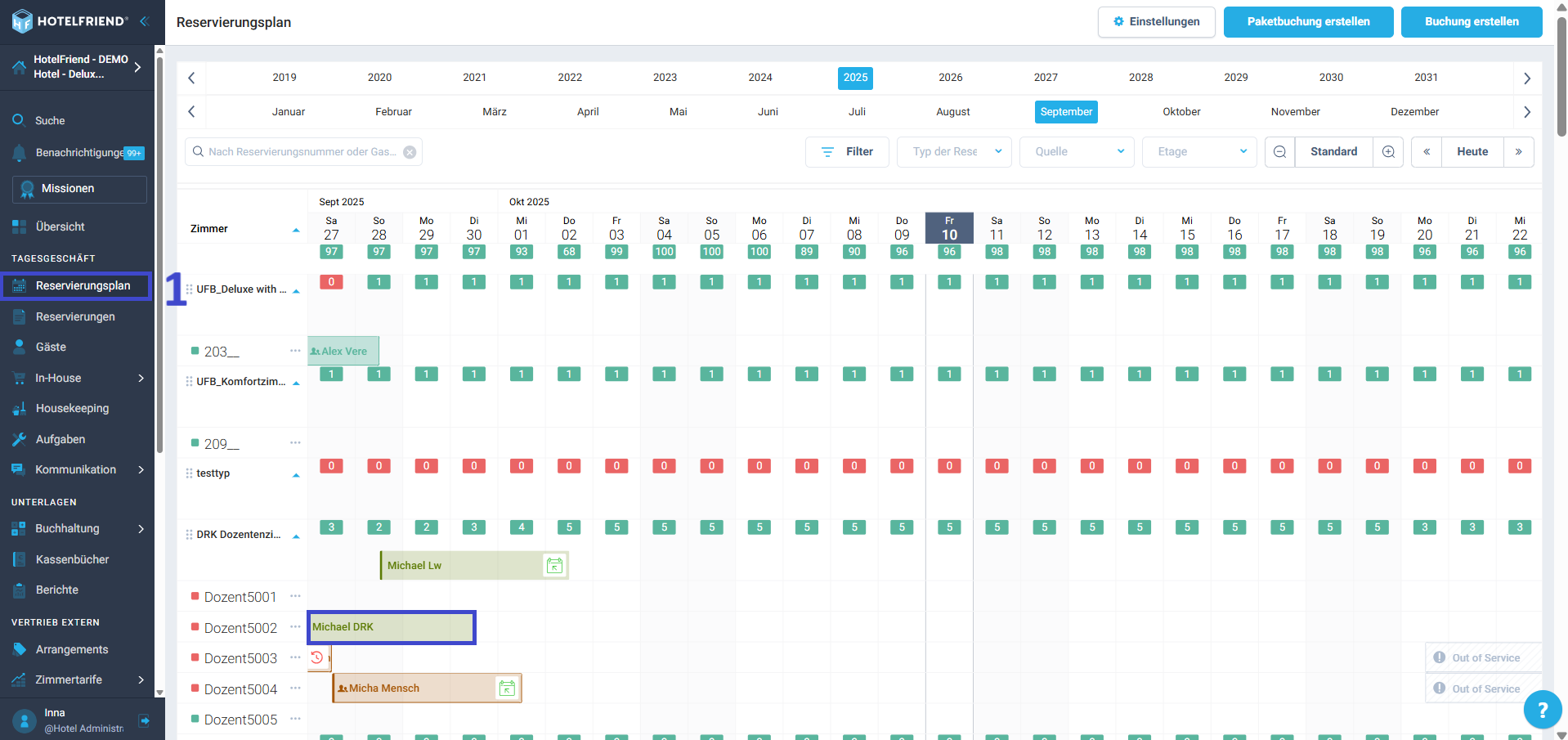Viewport: 1568px width, 740px height.
Task: Click the Buchung erstellen button
Action: pos(1471,22)
